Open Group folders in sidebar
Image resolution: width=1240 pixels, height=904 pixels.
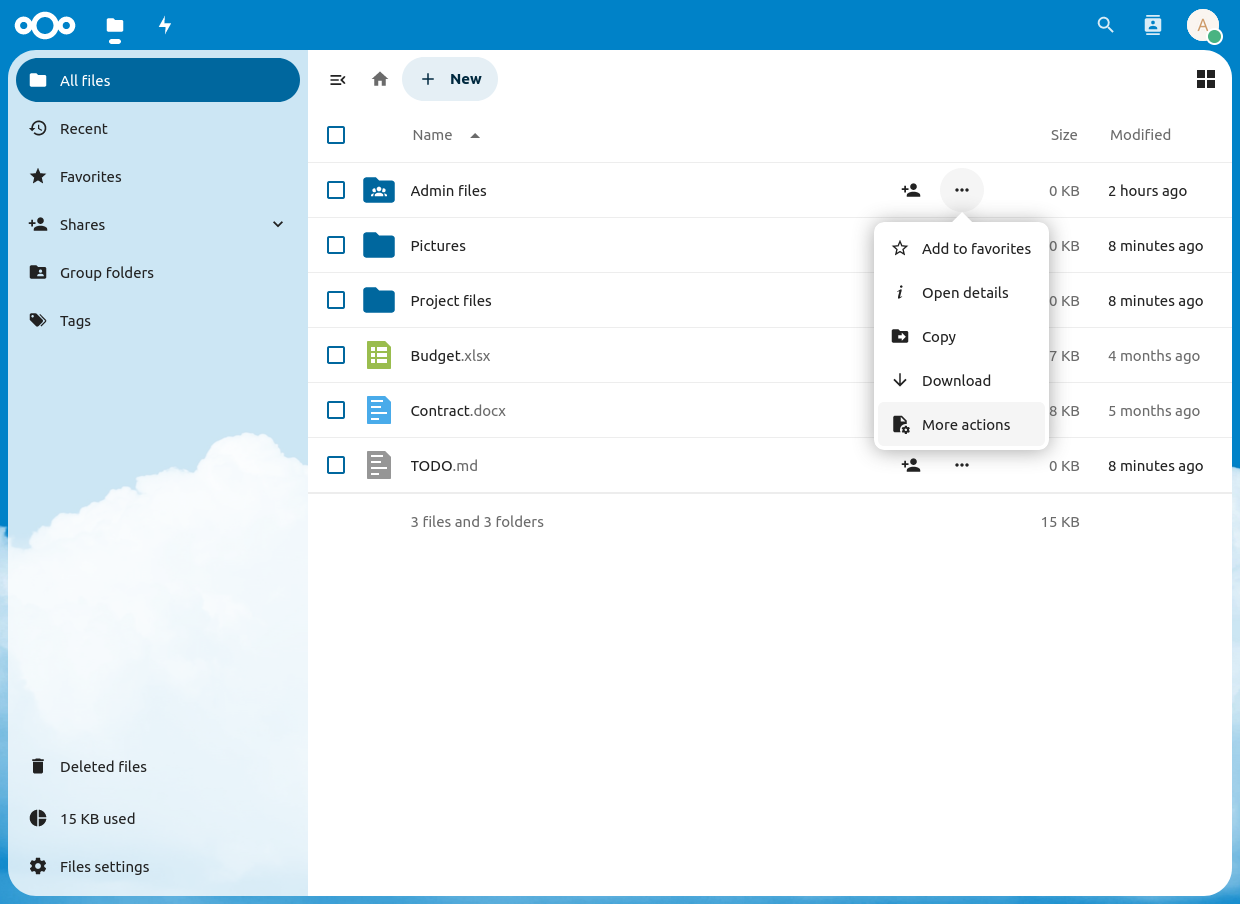coord(158,272)
